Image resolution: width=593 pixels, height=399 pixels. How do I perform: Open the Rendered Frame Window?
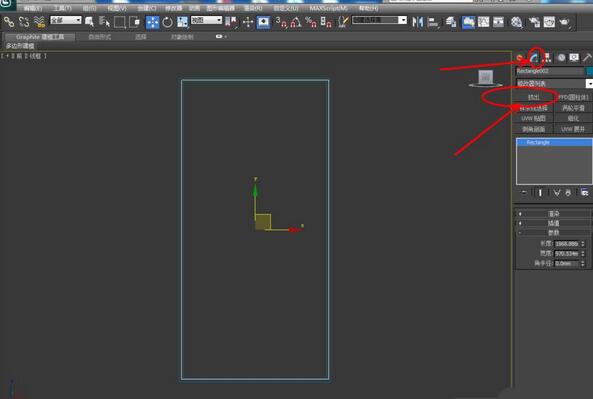(549, 22)
